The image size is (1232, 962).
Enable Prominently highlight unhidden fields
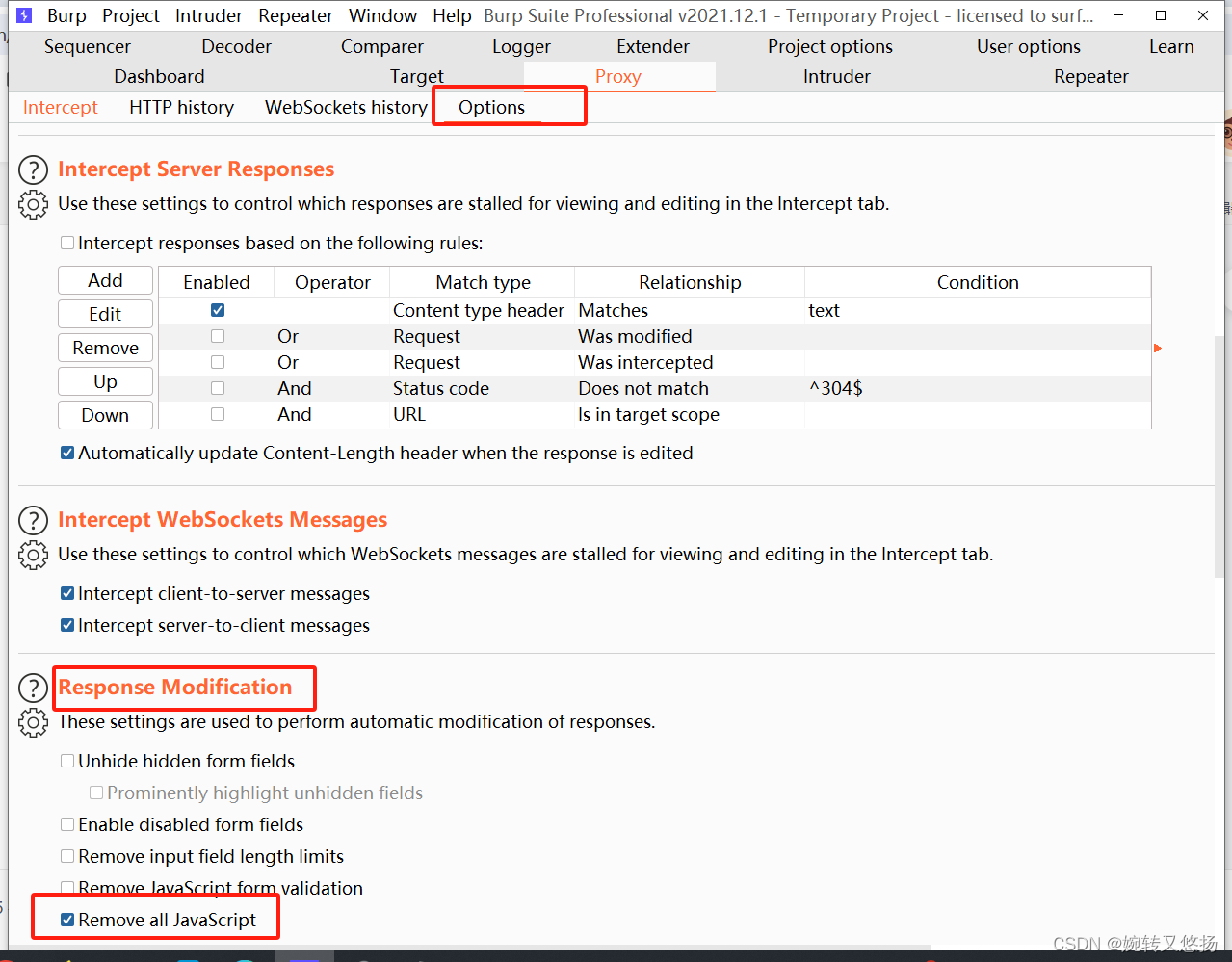coord(96,793)
